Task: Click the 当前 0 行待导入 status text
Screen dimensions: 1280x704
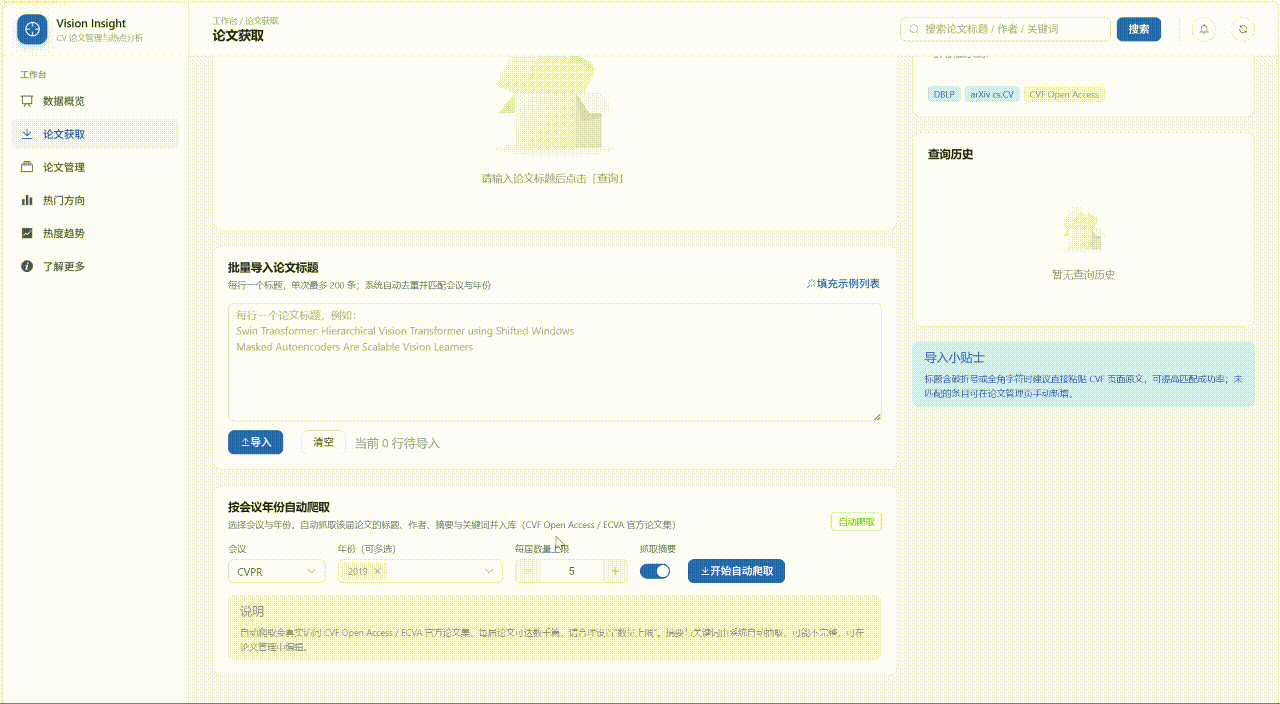Action: [397, 443]
